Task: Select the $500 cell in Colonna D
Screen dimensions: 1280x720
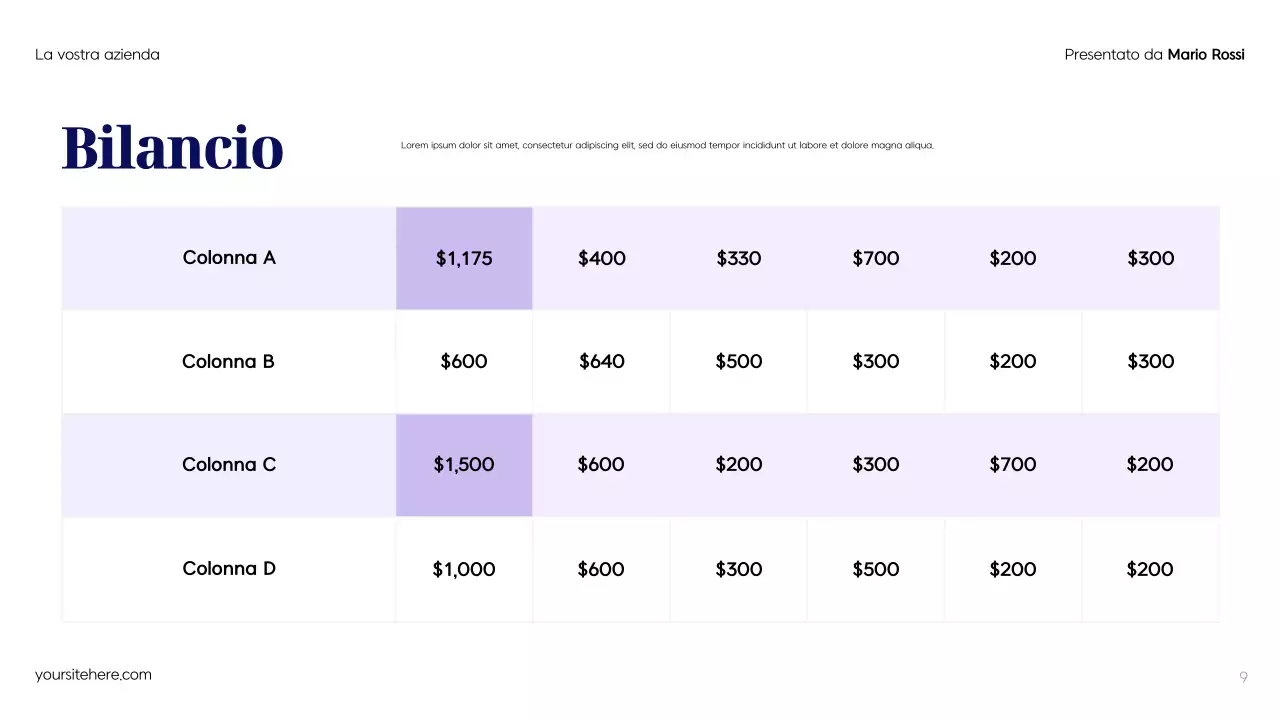Action: tap(876, 569)
